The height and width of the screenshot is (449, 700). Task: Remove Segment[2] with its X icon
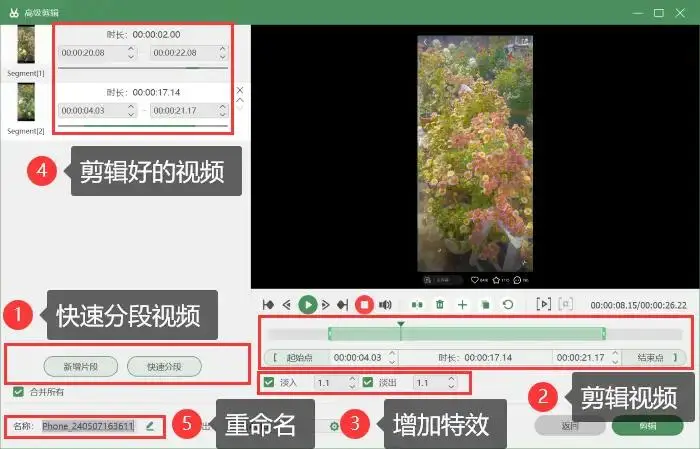(240, 90)
